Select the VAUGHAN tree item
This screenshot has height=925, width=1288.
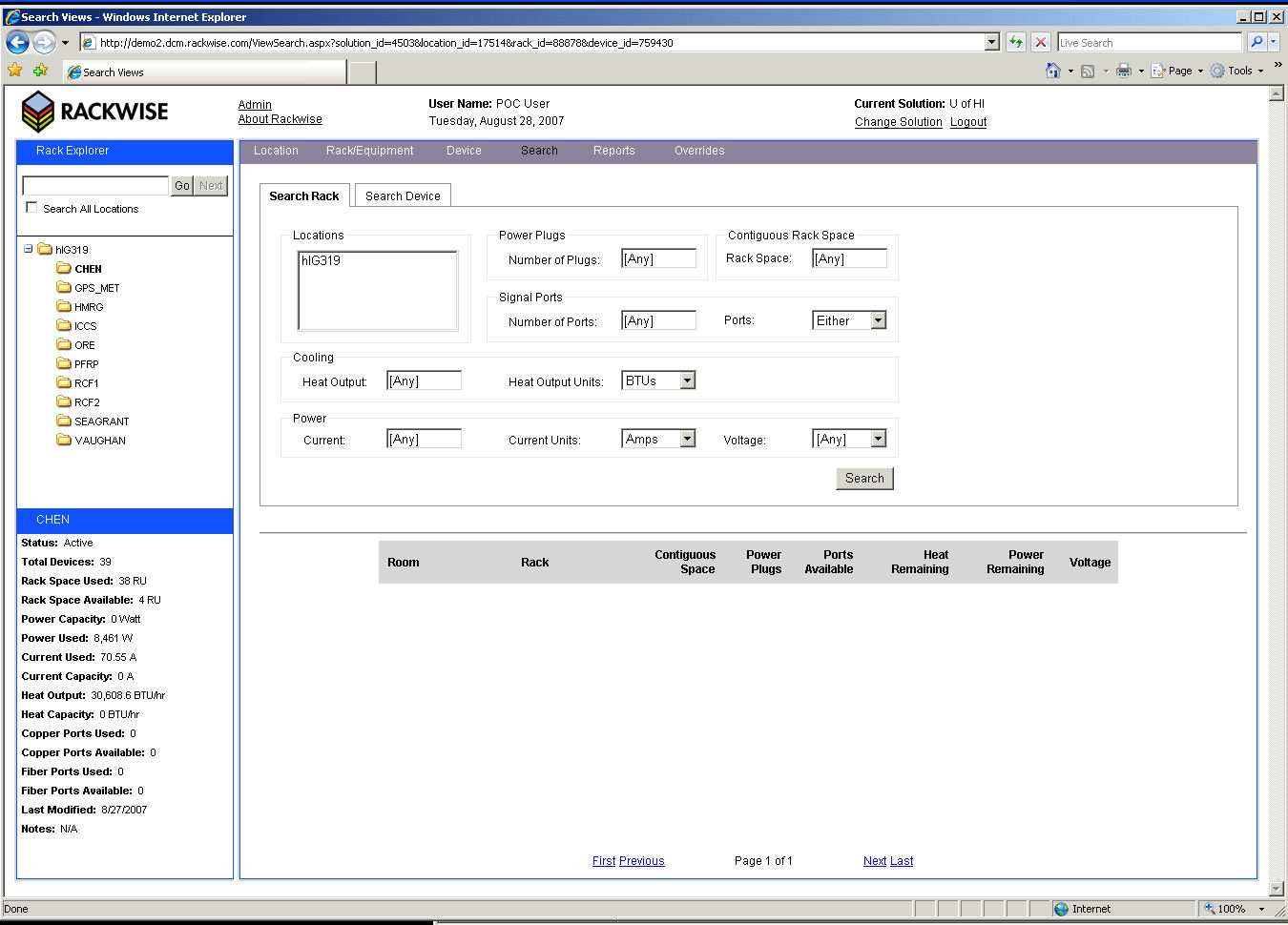[100, 441]
